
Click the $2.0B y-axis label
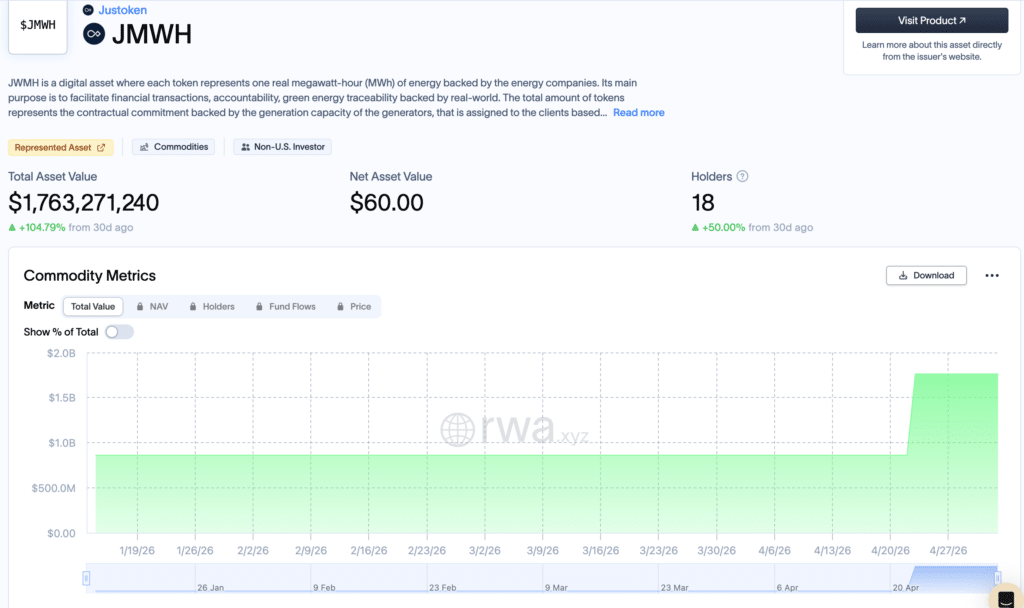click(x=61, y=353)
